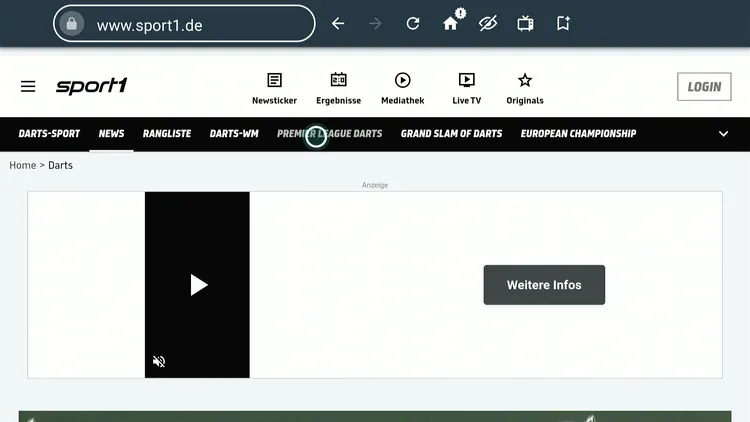Screen dimensions: 750x422
Task: Open the browser home icon
Action: point(451,22)
